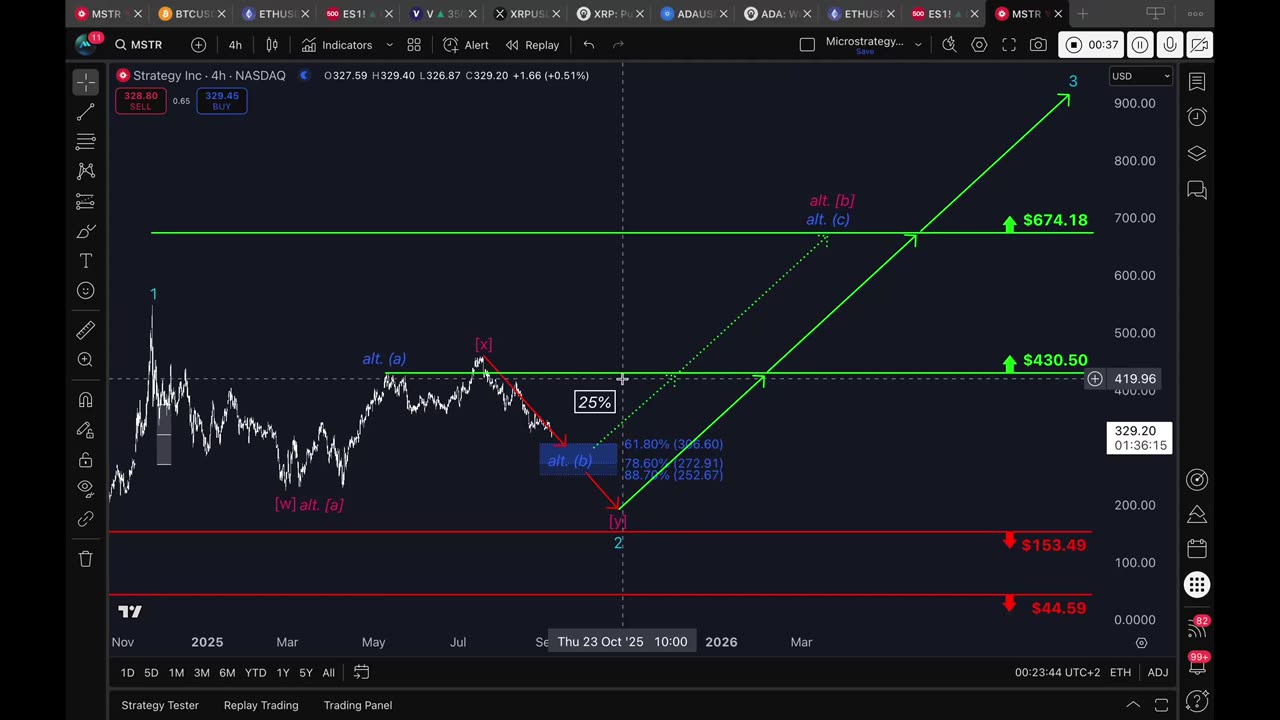Pause the screen recording
The image size is (1280, 720).
(1140, 45)
